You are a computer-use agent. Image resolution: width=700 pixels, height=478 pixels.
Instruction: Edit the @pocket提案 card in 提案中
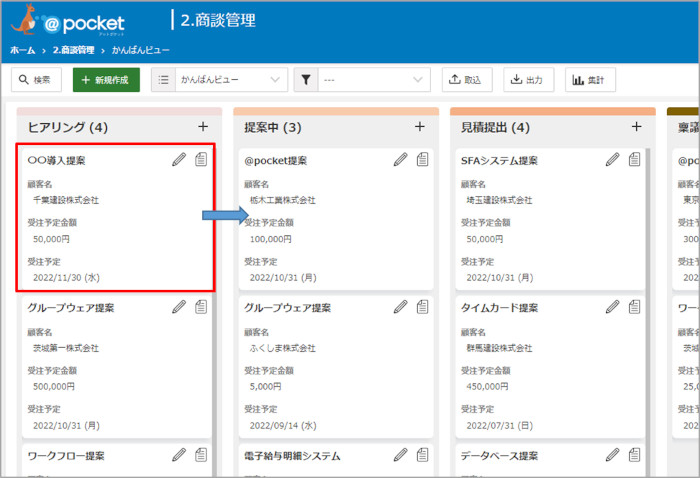(x=400, y=159)
